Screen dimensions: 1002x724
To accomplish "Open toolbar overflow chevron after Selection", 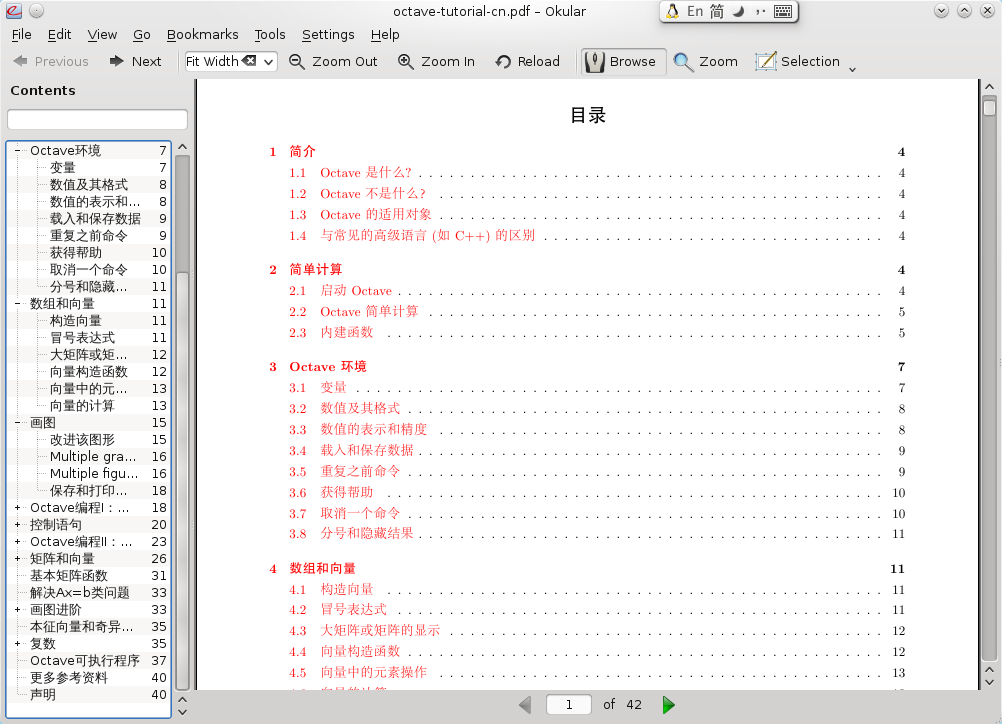I will click(x=852, y=69).
